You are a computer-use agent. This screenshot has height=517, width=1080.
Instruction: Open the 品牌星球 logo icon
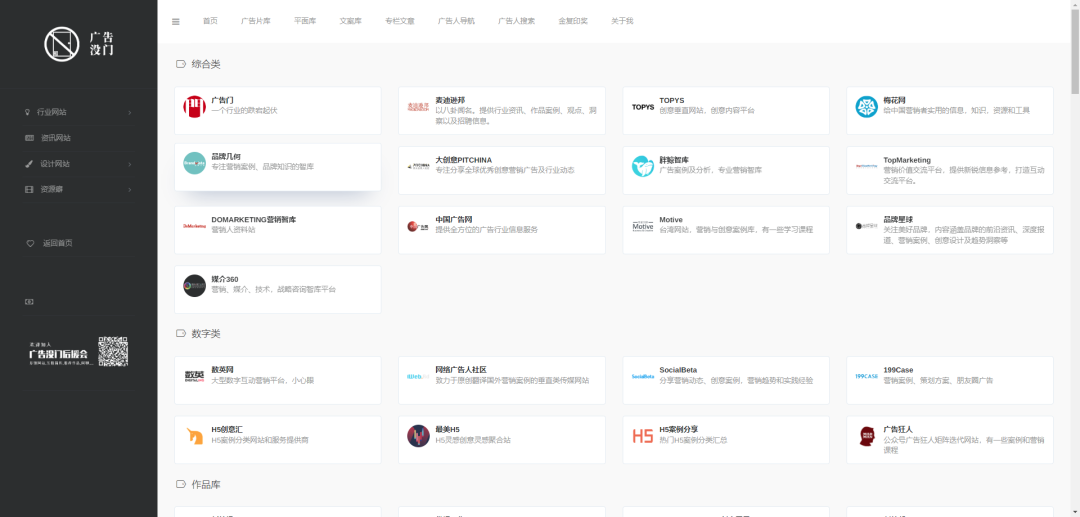866,226
